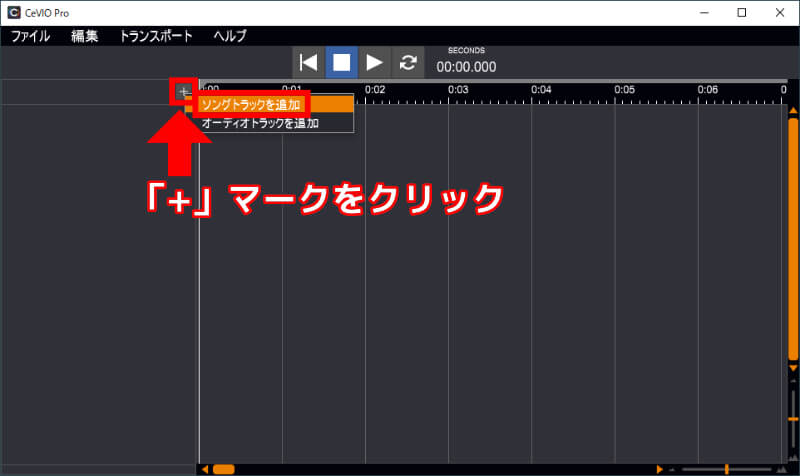Click the 0:05 ruler marker

[x=624, y=90]
